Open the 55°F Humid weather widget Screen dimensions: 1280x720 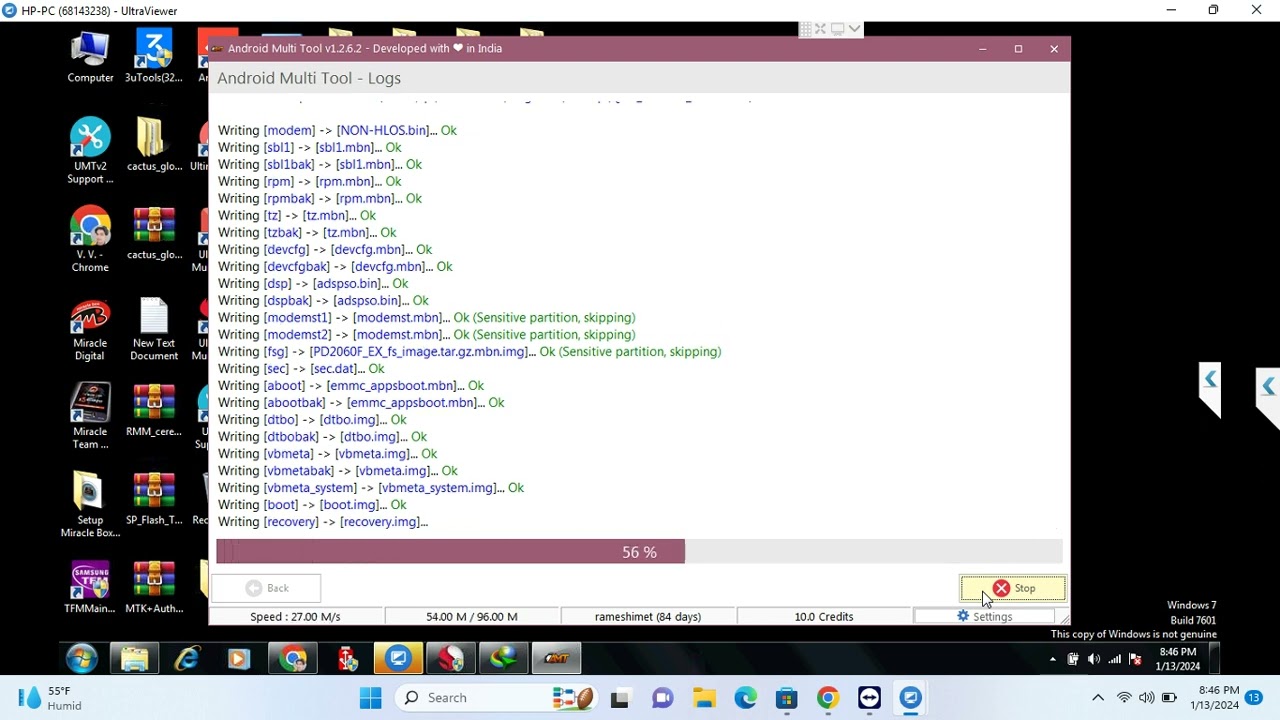click(x=50, y=698)
